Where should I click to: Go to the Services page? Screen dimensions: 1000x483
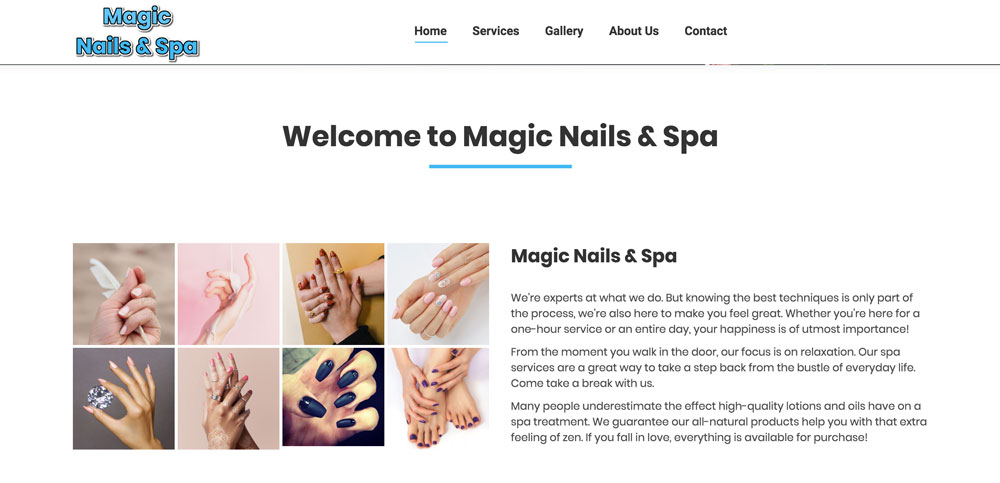tap(496, 31)
